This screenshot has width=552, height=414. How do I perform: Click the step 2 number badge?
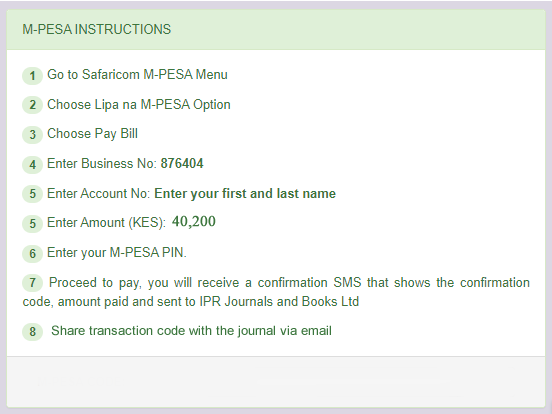[32, 105]
